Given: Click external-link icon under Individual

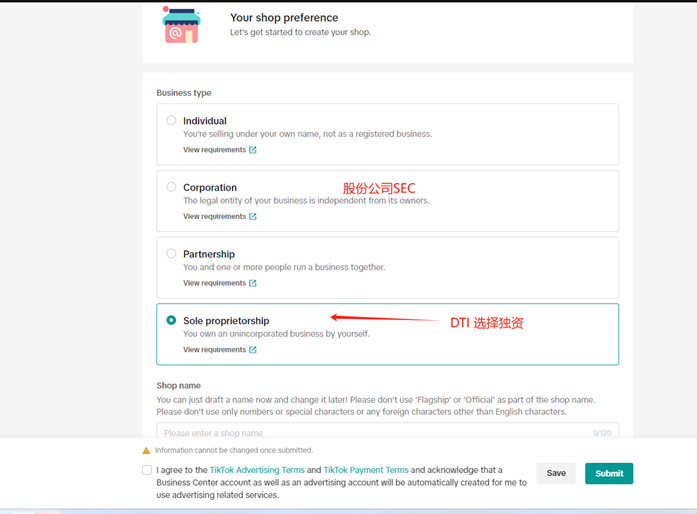Looking at the screenshot, I should [253, 150].
